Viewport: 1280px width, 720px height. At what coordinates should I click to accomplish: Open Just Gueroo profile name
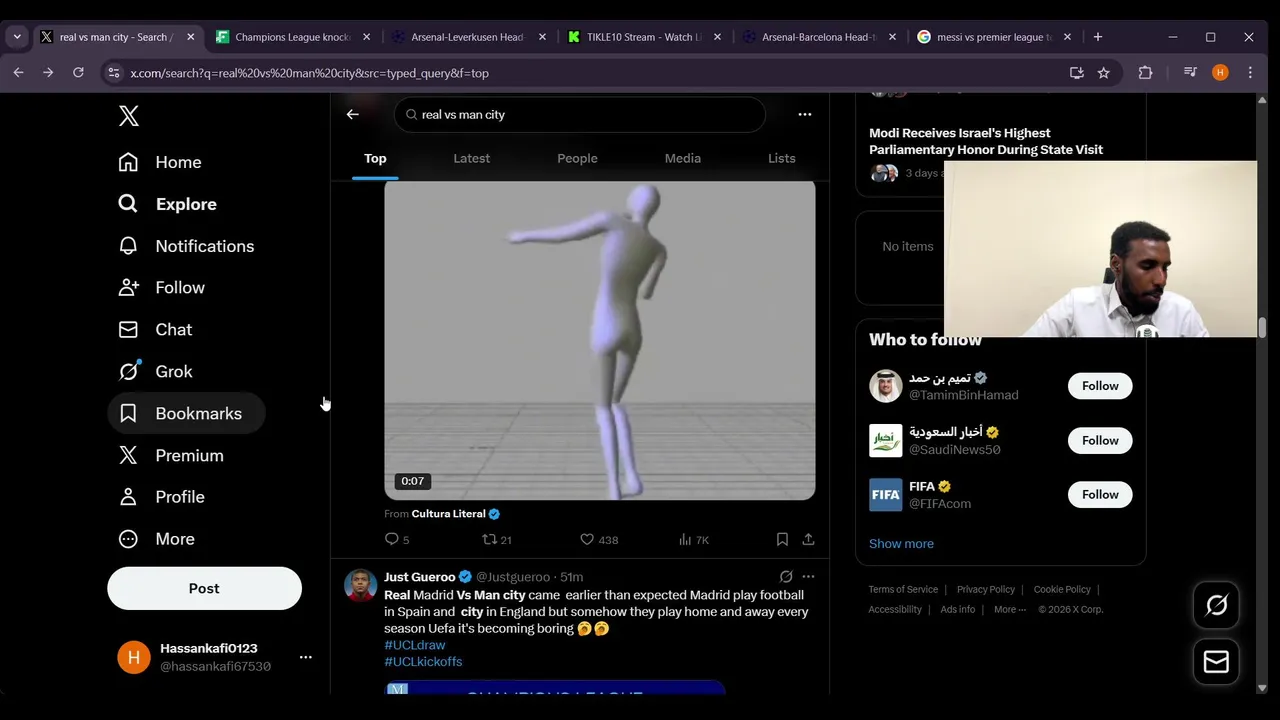[420, 577]
